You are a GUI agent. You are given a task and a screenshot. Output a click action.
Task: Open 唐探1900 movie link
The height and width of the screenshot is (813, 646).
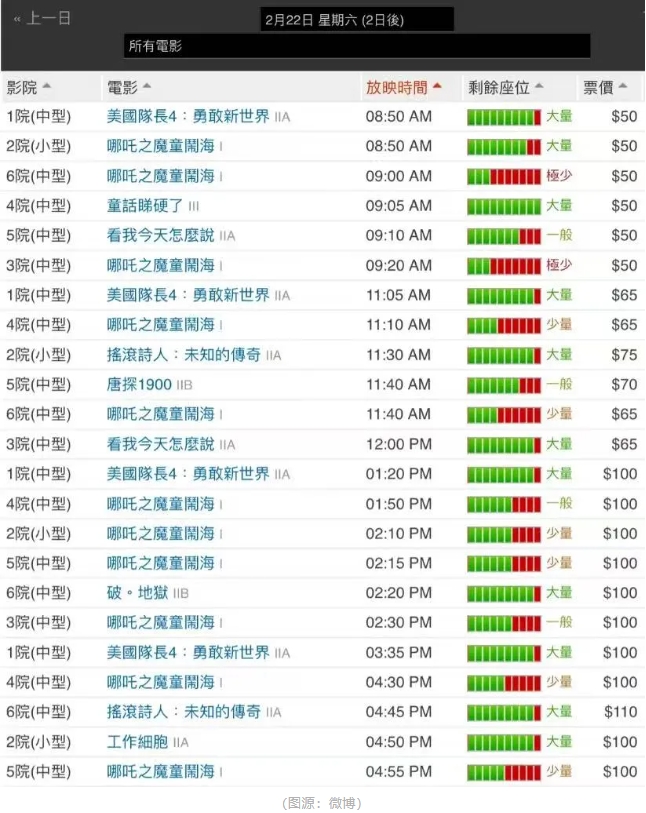pos(139,385)
